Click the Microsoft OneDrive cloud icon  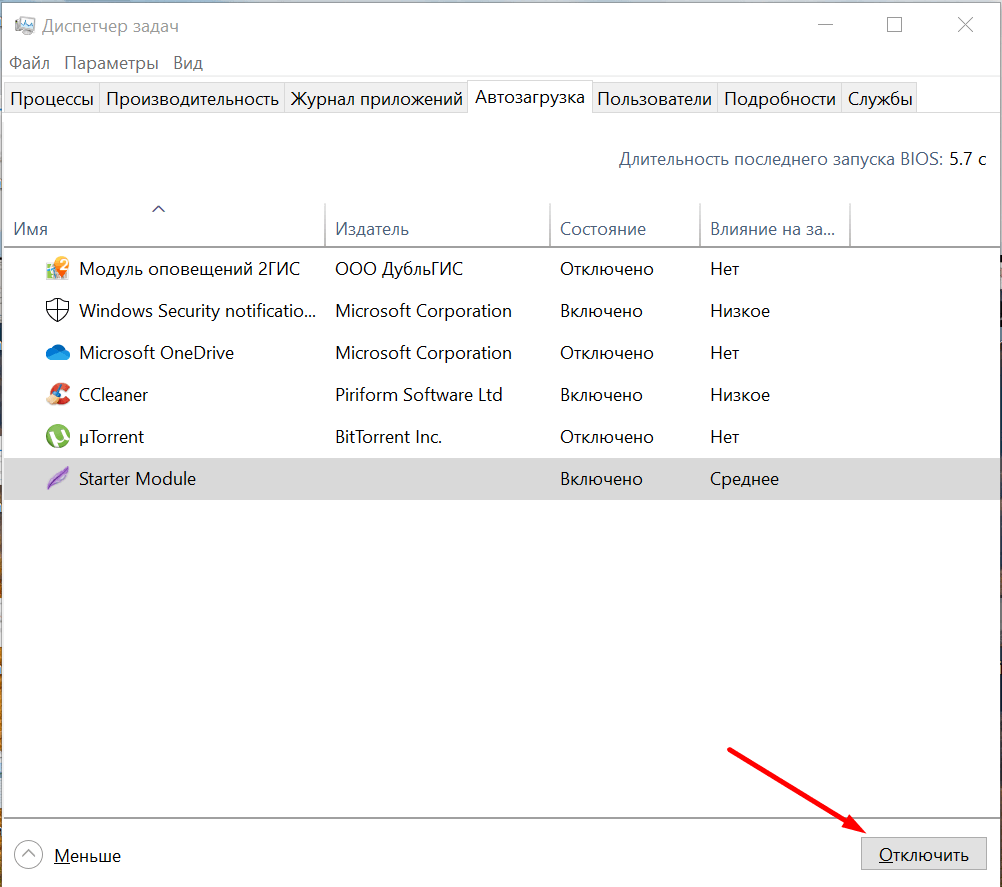[58, 353]
